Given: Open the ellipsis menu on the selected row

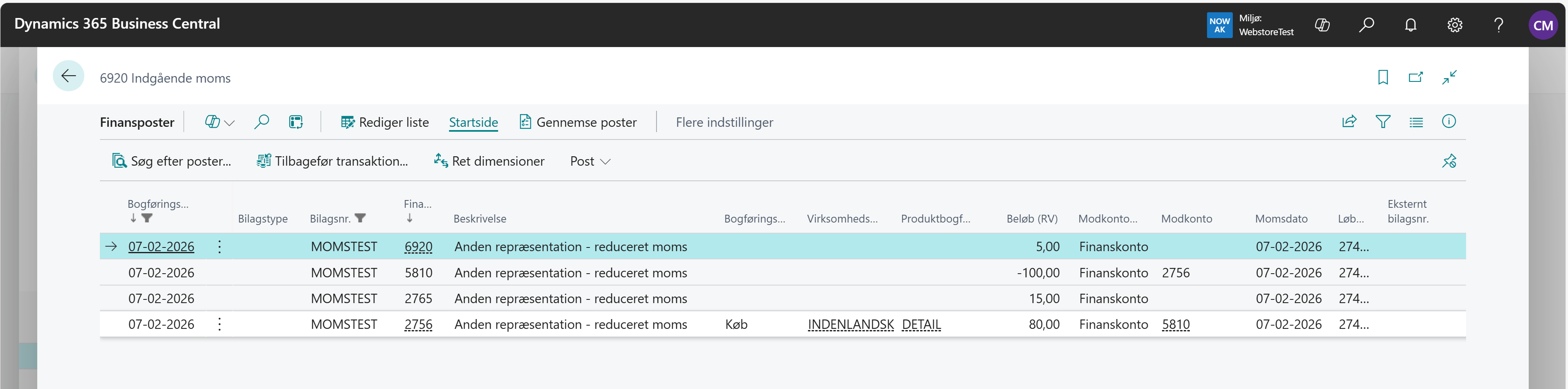Looking at the screenshot, I should click(219, 247).
